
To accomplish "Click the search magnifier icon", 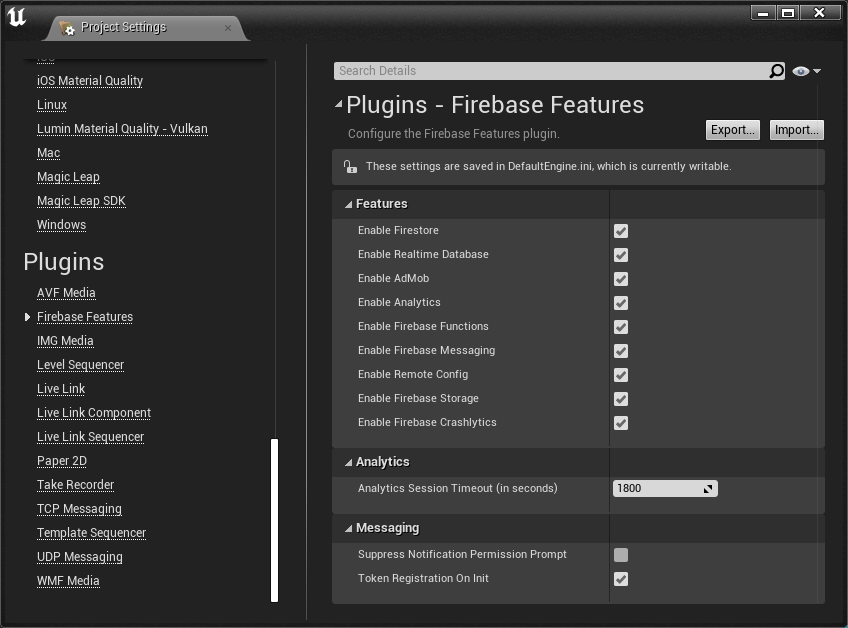I will click(777, 71).
